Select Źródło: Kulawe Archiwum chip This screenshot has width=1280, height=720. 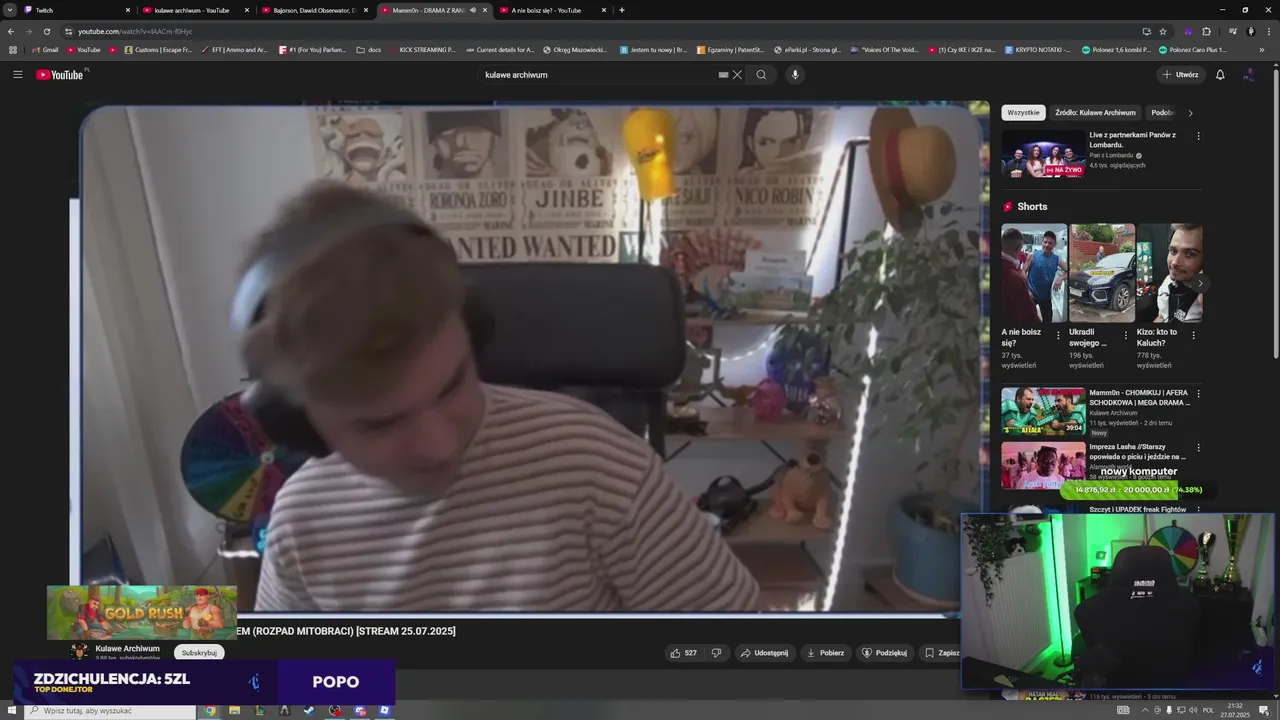coord(1095,113)
